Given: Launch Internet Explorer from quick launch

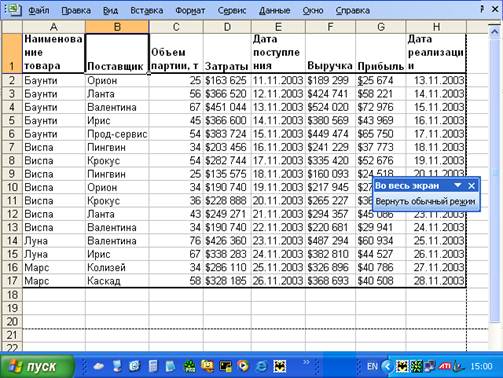Looking at the screenshot, I should [x=262, y=367].
